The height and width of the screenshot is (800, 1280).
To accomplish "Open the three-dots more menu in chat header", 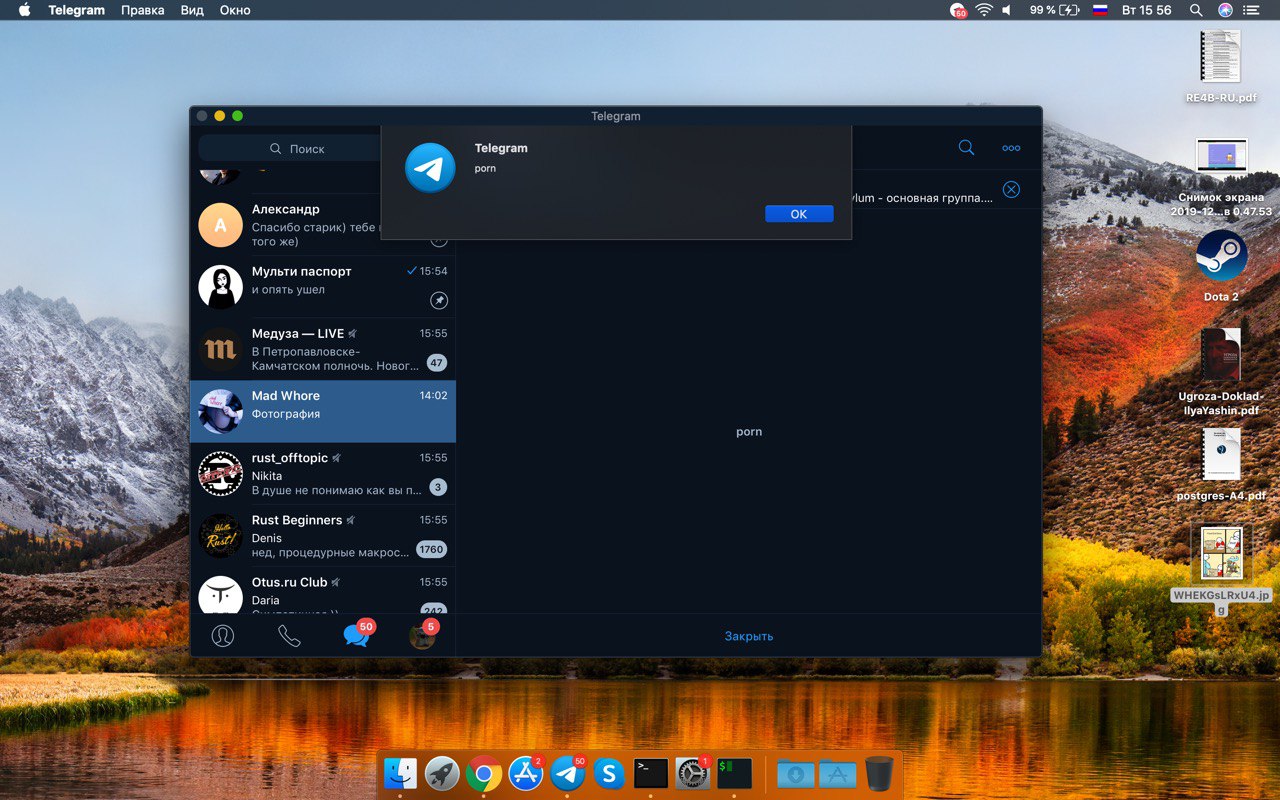I will (1011, 148).
